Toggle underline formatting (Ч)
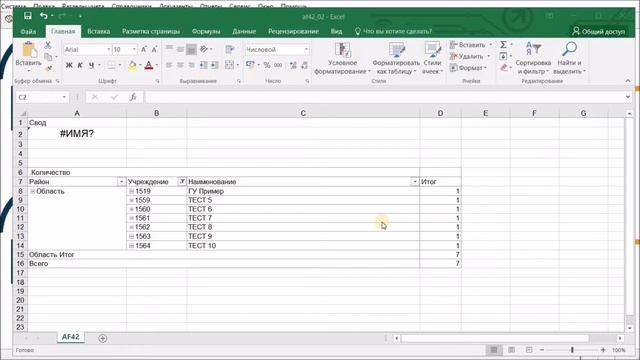This screenshot has width=640, height=360. [91, 65]
